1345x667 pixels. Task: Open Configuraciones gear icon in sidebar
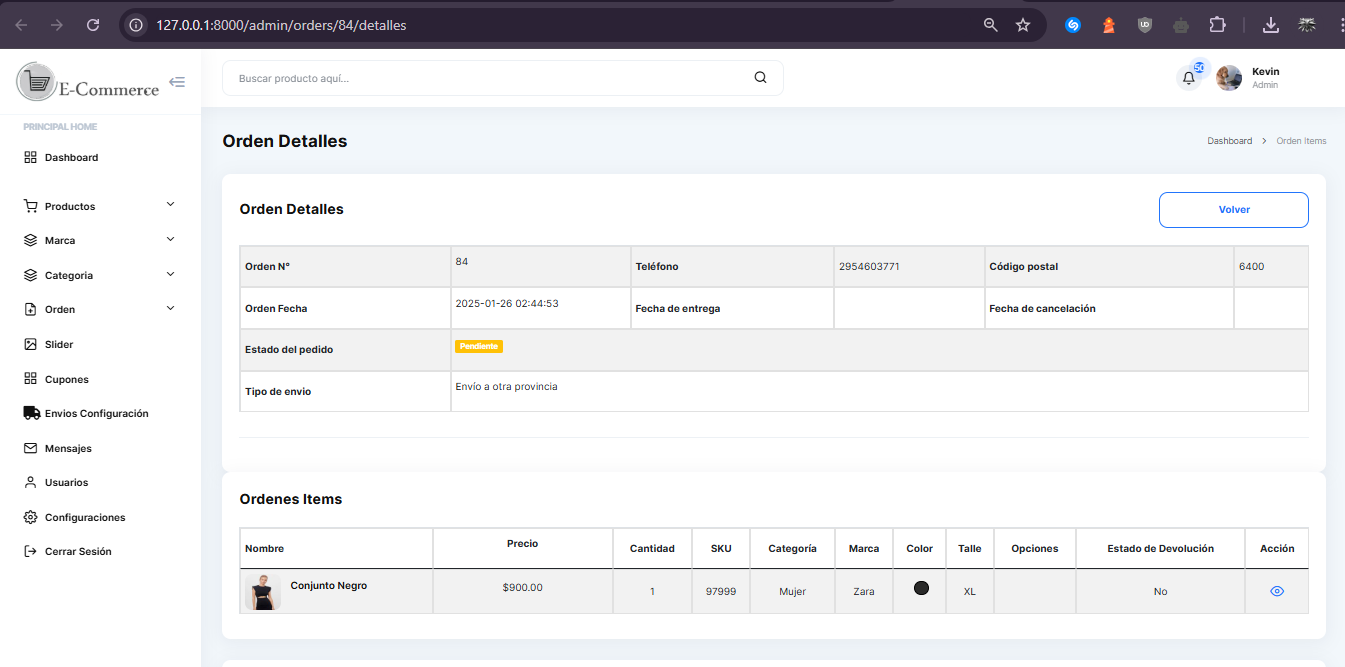pos(31,517)
